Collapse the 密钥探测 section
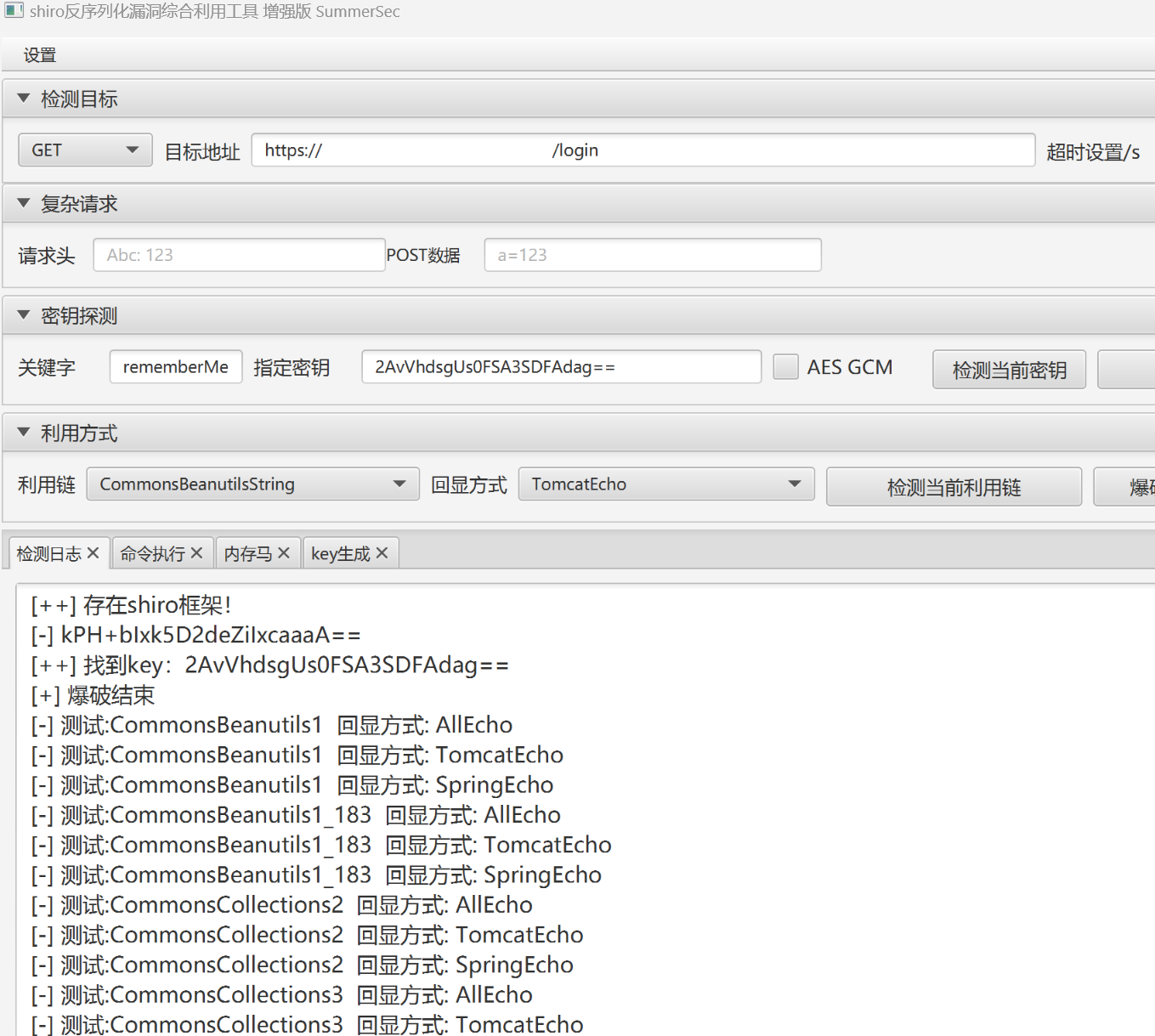1155x1036 pixels. 24,315
